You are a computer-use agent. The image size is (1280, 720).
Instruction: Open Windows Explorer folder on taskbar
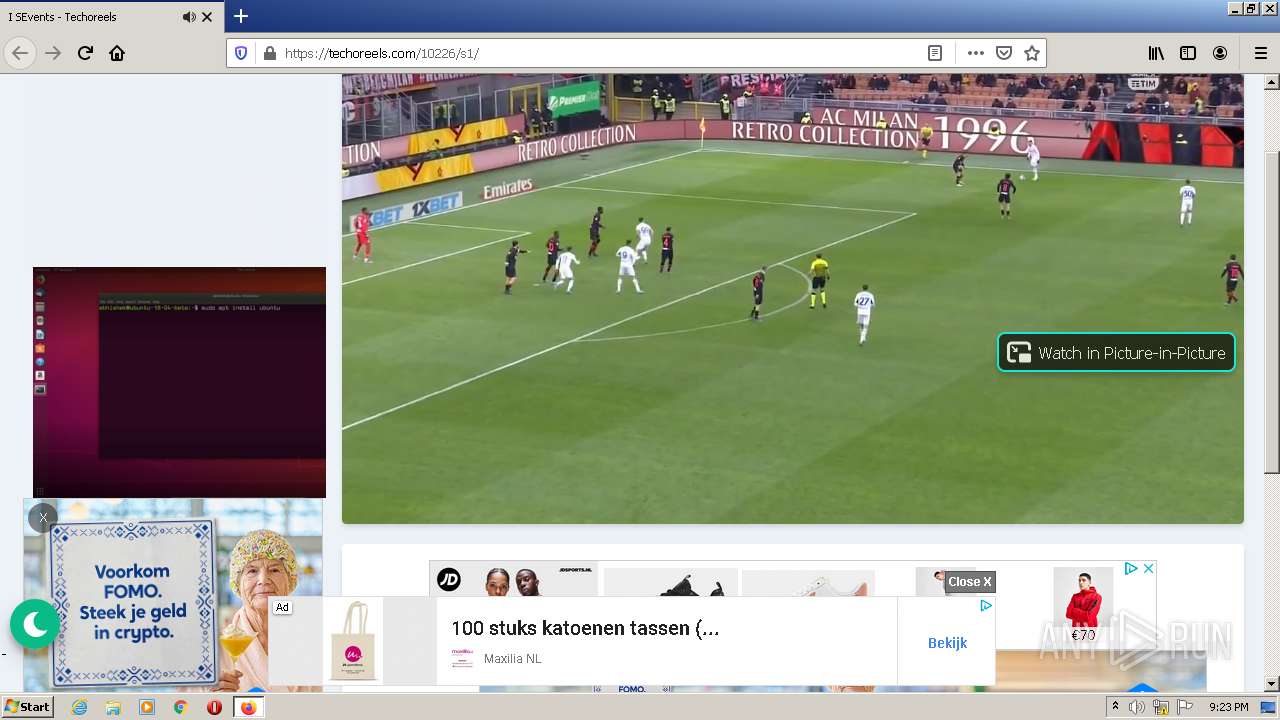tap(113, 707)
